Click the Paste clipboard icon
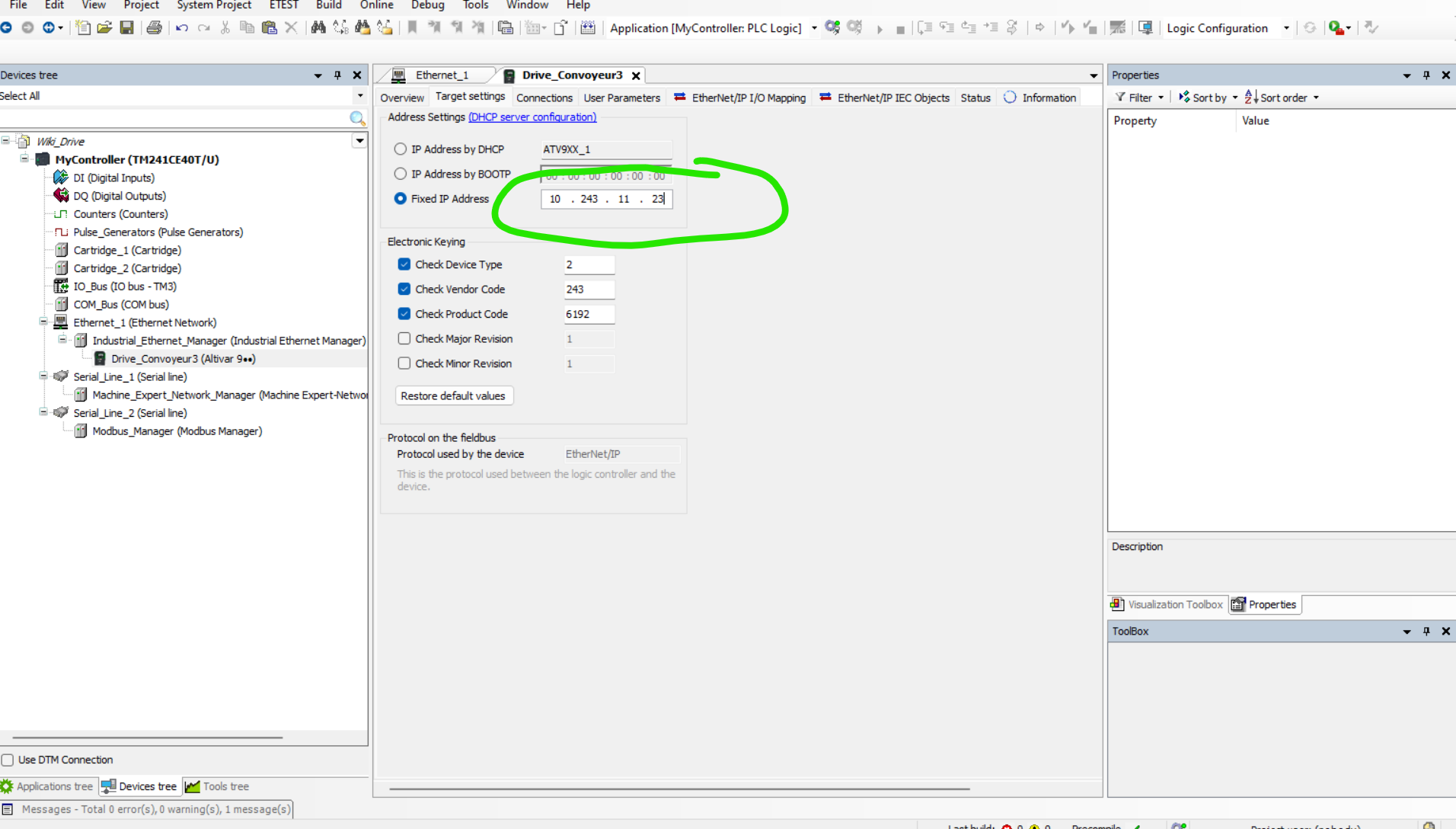Viewport: 1456px width, 829px height. point(269,28)
